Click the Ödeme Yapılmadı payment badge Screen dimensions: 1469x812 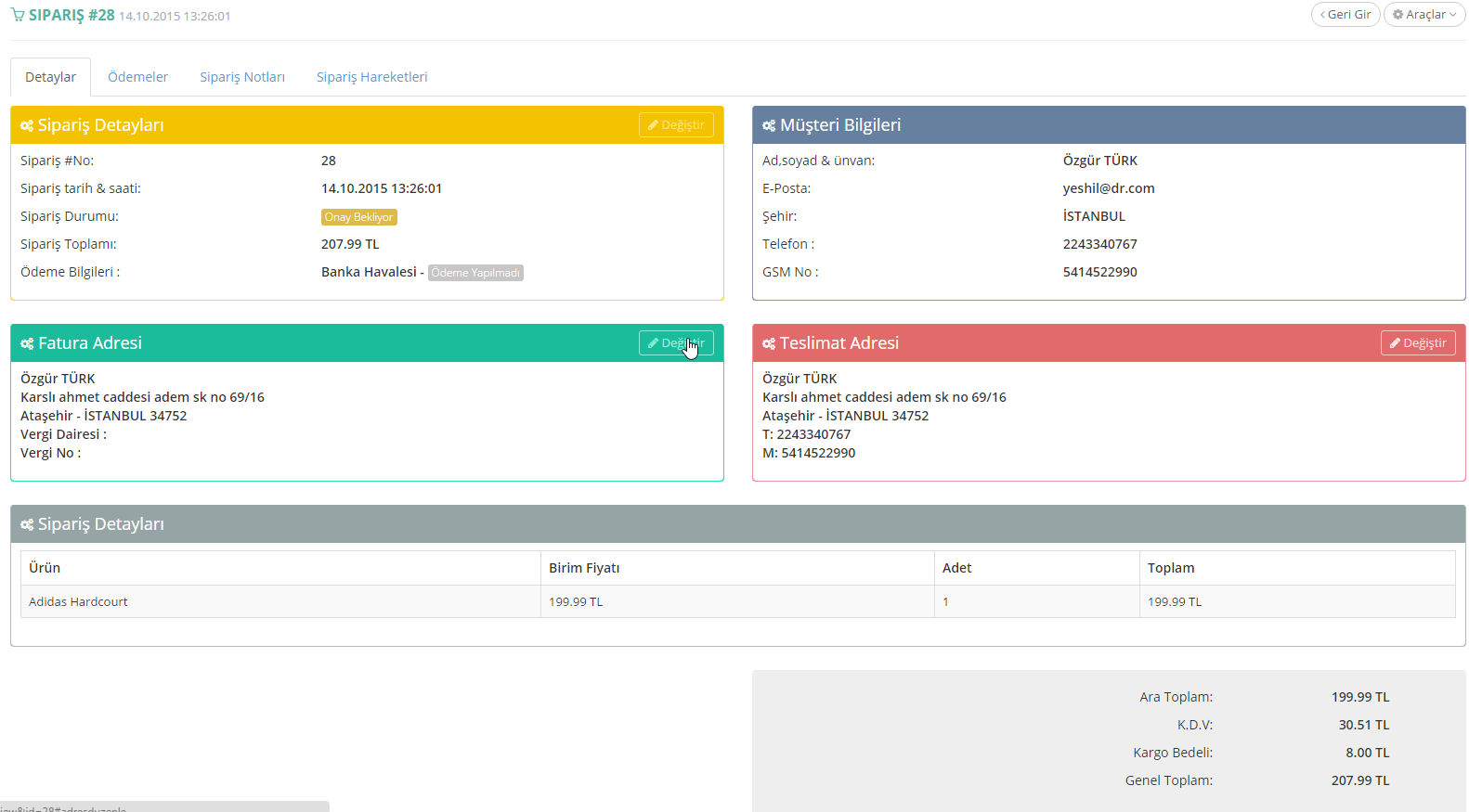coord(475,273)
